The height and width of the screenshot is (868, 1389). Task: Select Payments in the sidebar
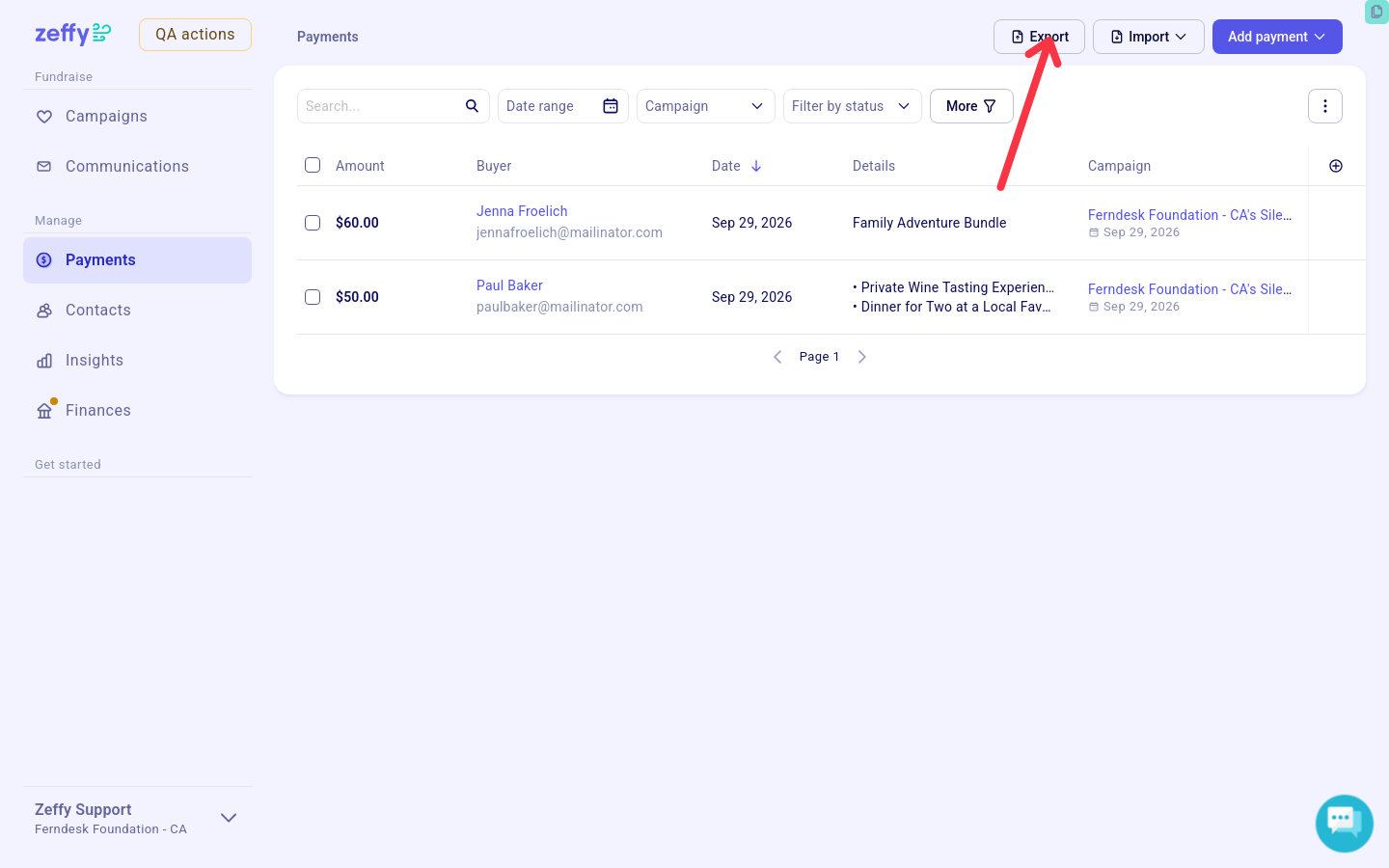pos(137,260)
